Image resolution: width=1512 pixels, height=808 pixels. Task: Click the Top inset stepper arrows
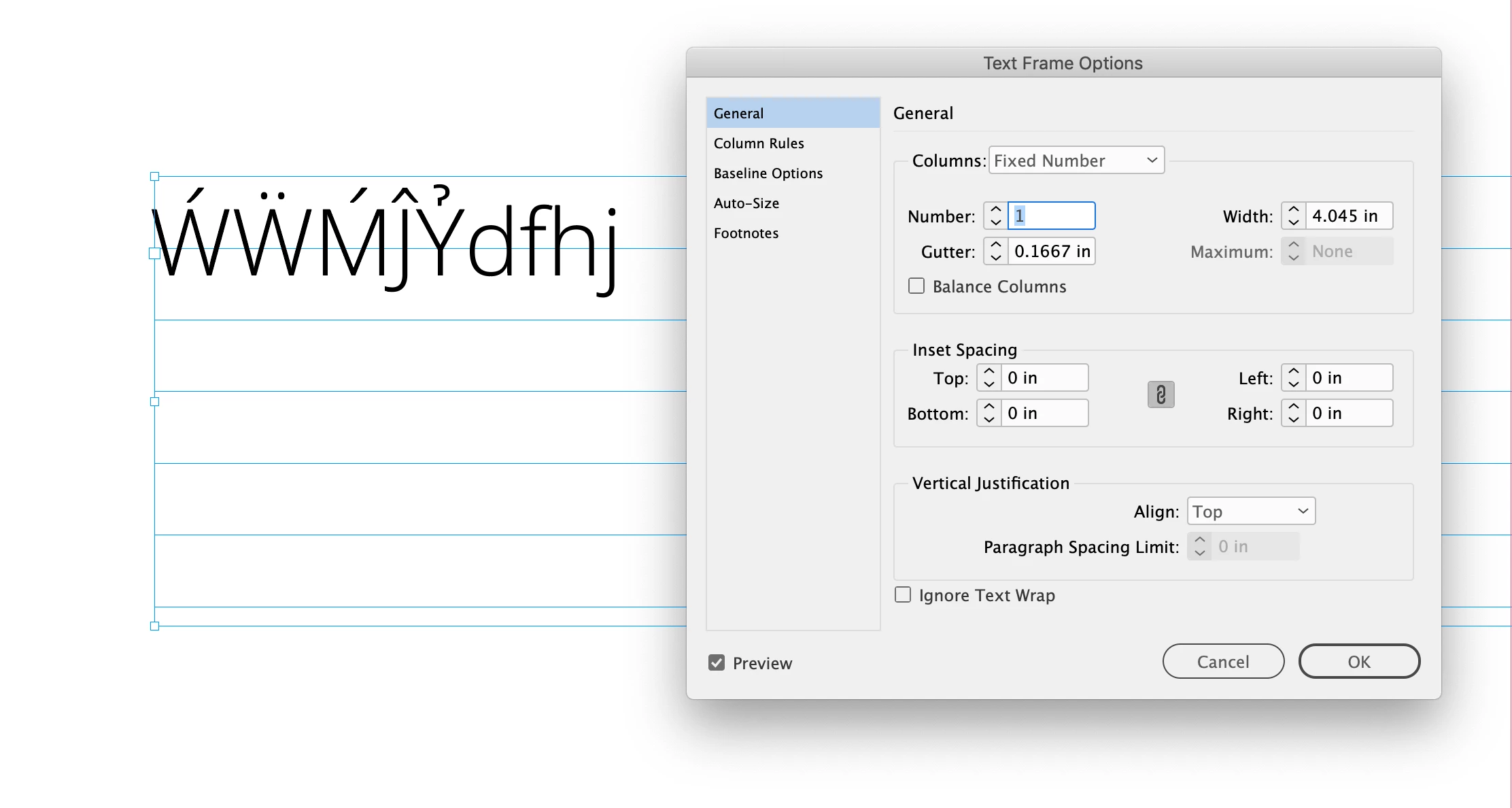[989, 377]
